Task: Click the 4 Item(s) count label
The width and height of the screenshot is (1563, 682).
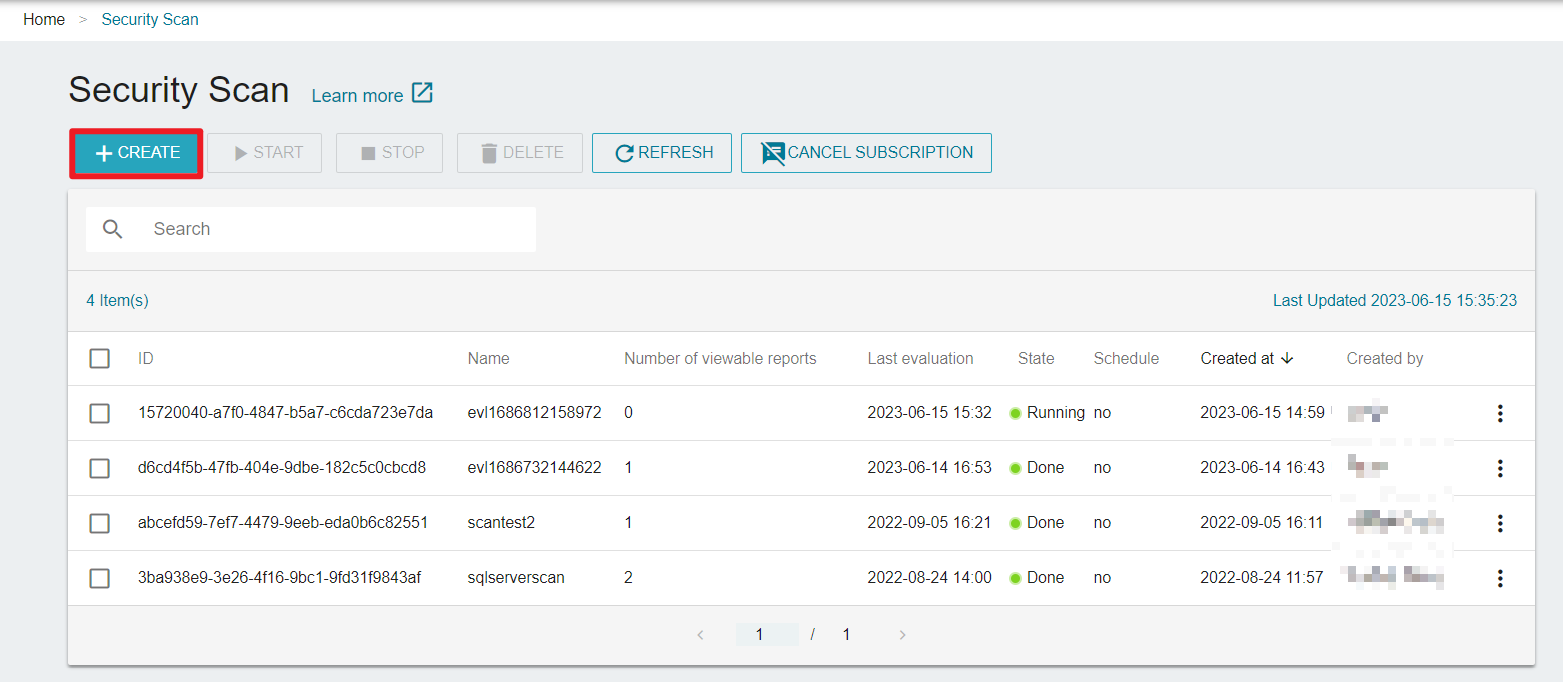Action: click(x=117, y=301)
